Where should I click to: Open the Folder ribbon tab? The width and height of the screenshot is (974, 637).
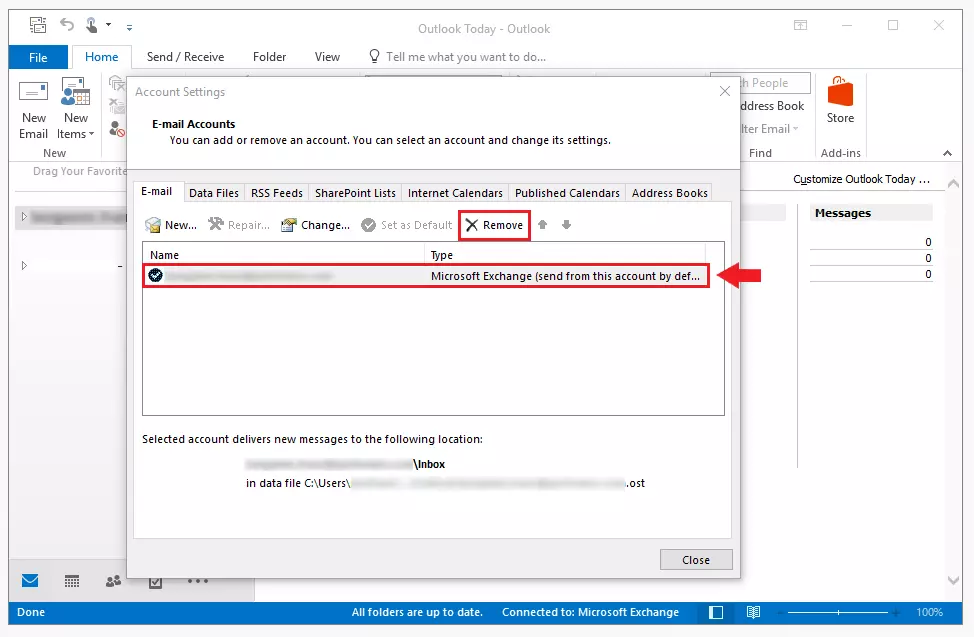[269, 57]
